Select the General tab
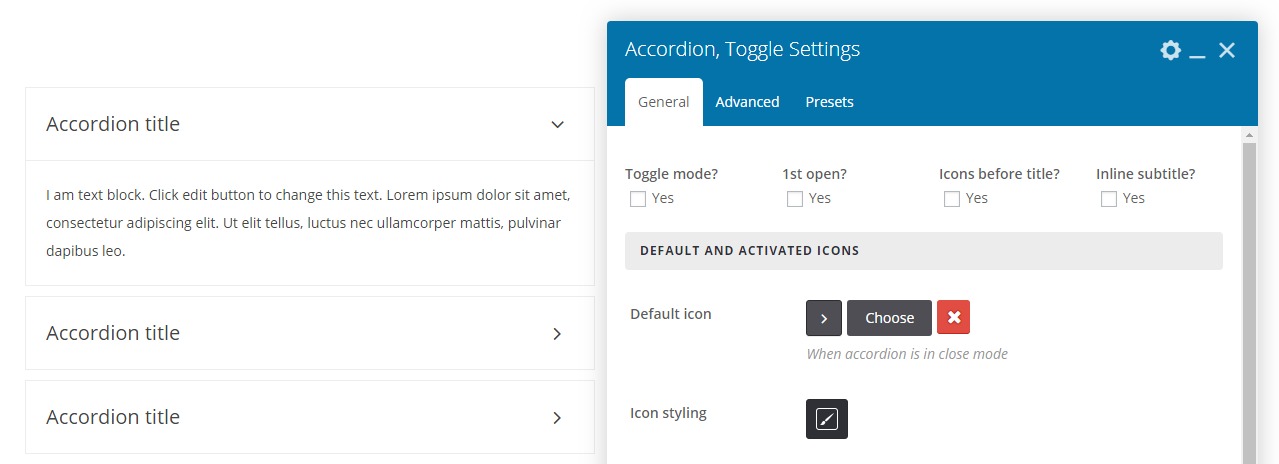The width and height of the screenshot is (1279, 464). pyautogui.click(x=664, y=102)
